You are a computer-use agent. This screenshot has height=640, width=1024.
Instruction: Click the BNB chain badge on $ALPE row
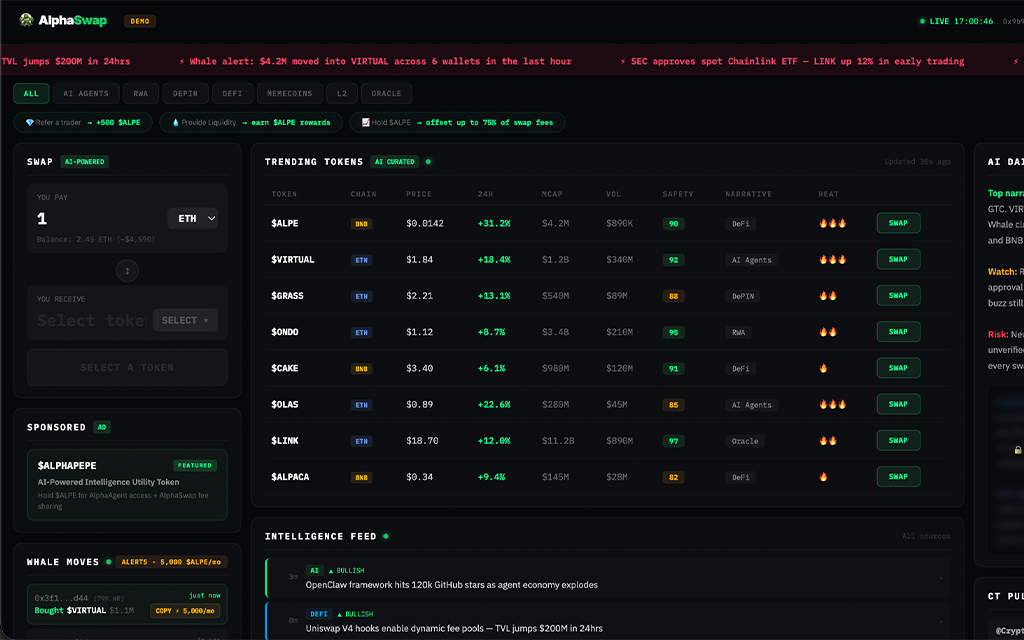(x=360, y=223)
